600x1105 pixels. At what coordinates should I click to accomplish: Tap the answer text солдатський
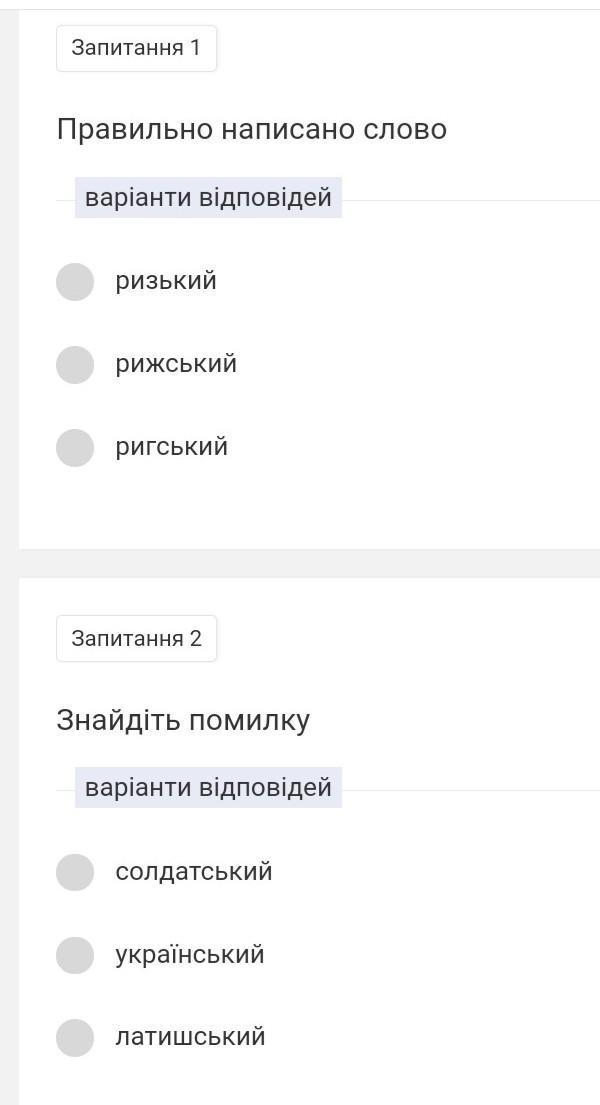194,871
